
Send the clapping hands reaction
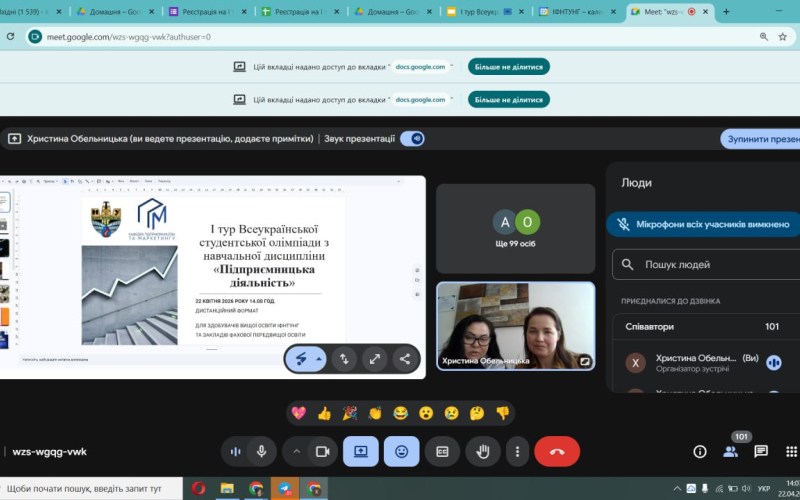coord(375,413)
